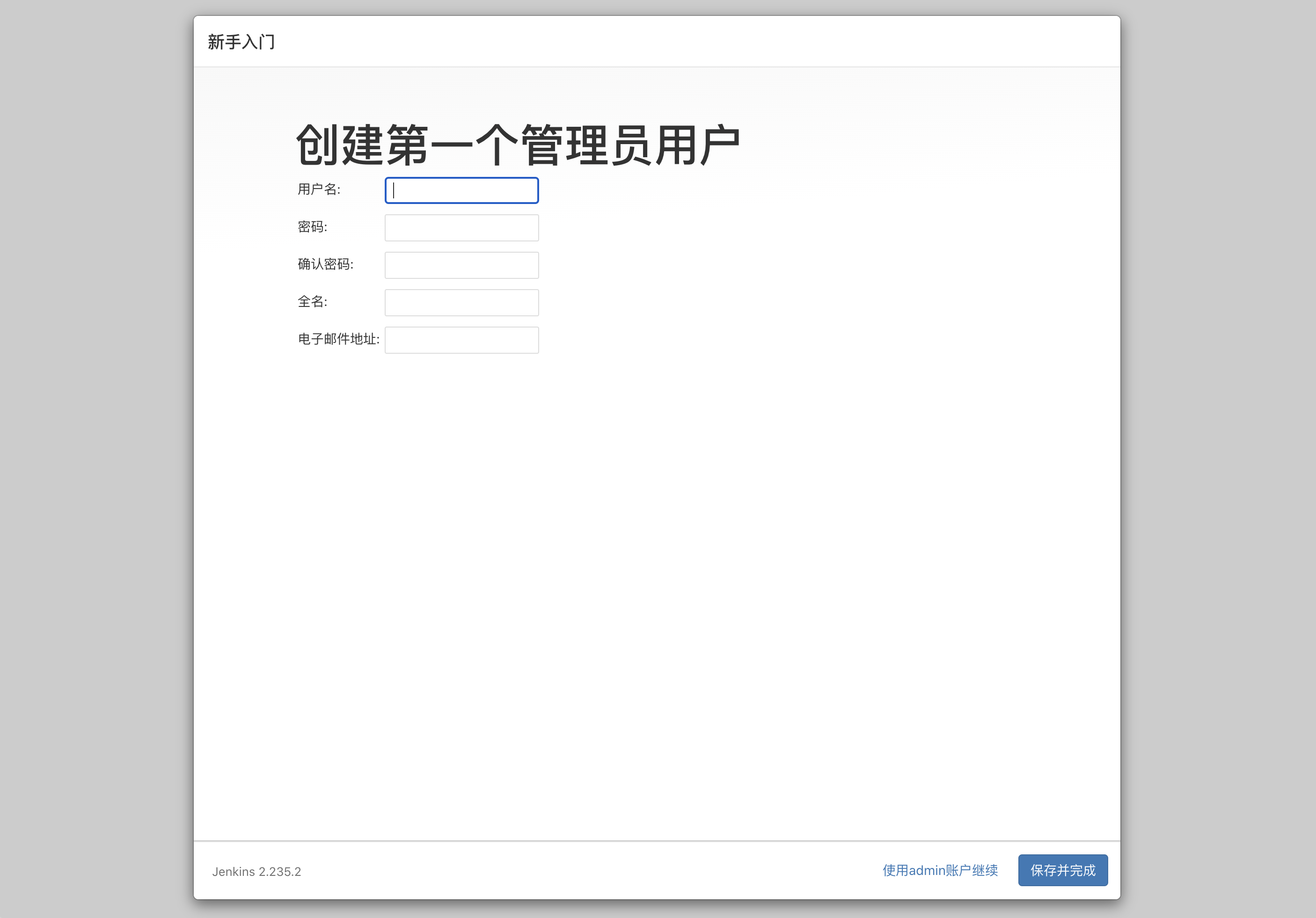Click the Jenkins 2.235.2 version text
This screenshot has height=918, width=1316.
point(256,872)
